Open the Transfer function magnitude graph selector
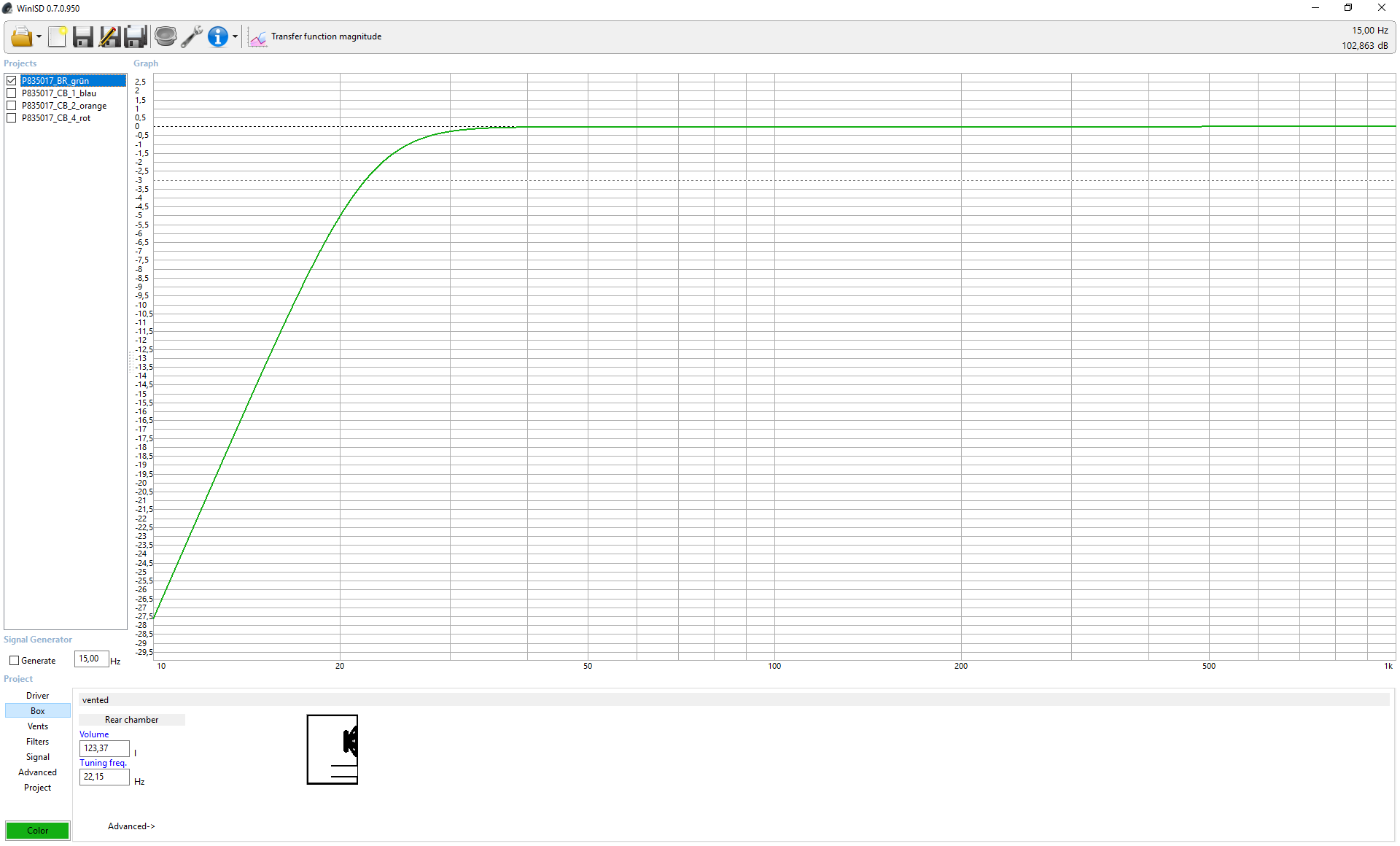The image size is (1400, 846). [316, 36]
